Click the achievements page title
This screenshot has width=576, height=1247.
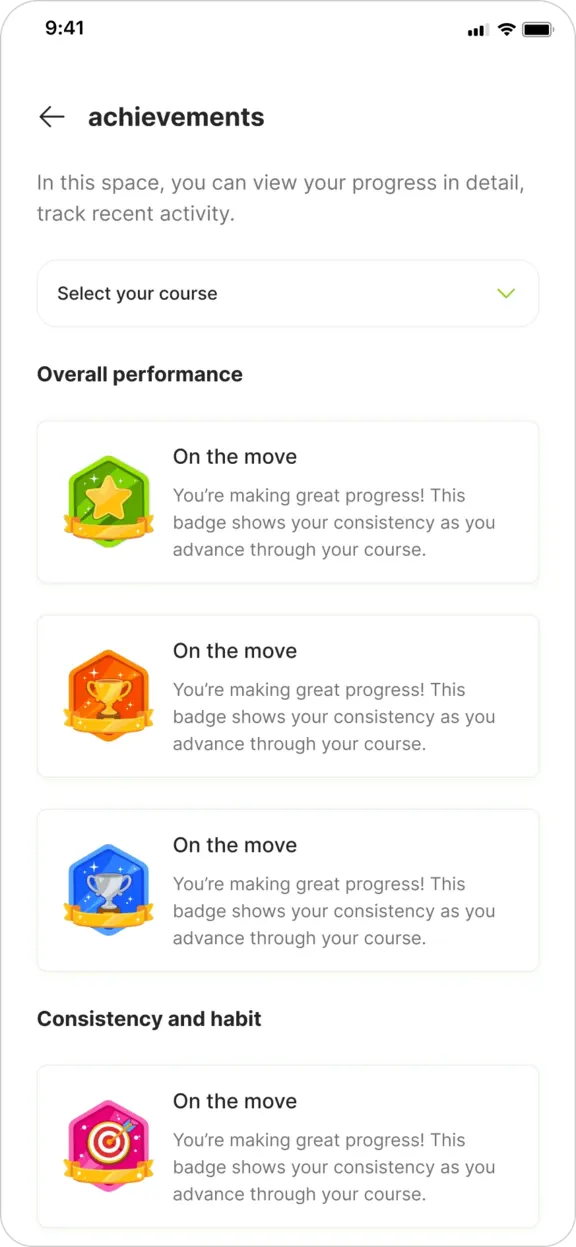[x=176, y=117]
